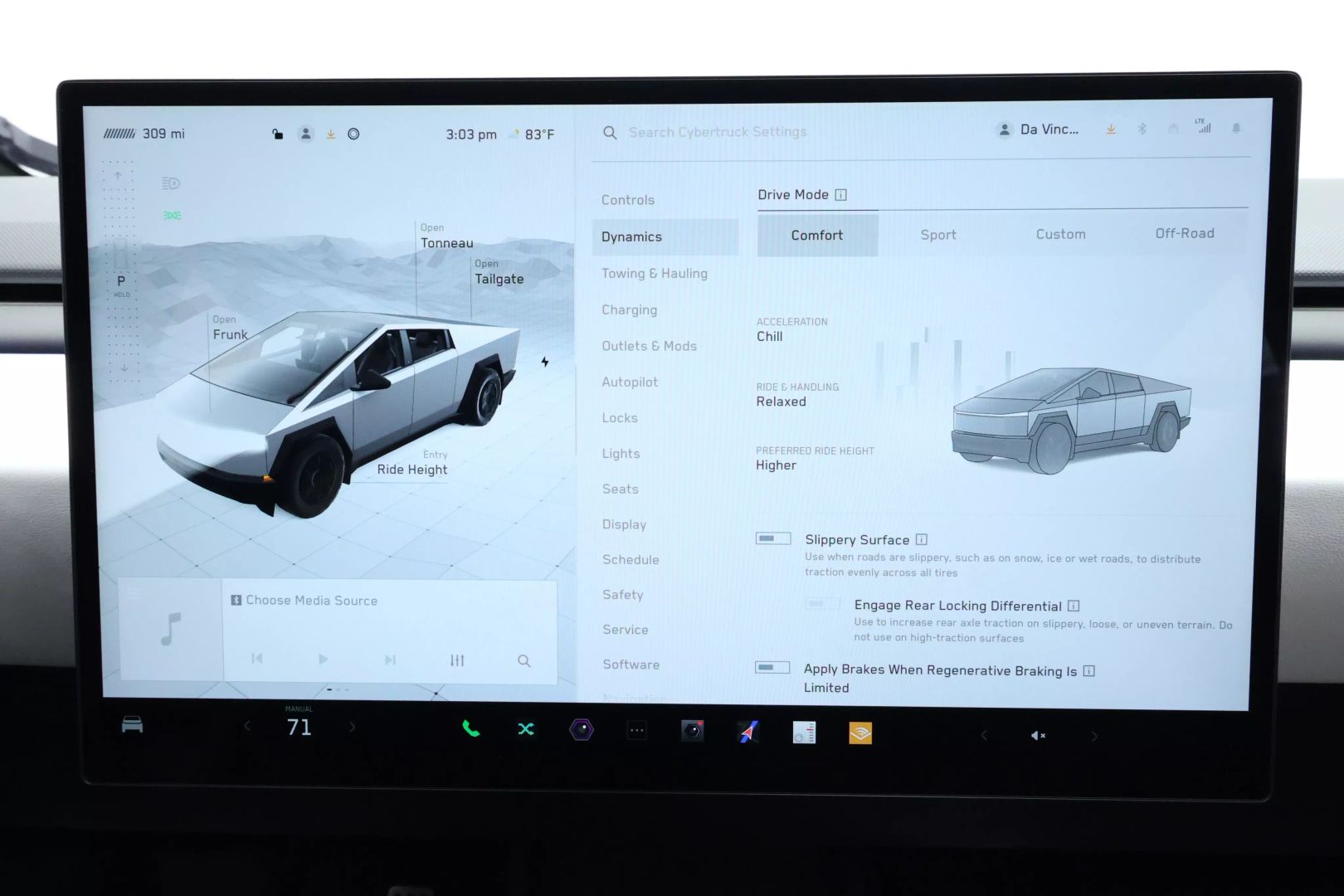
Task: Open Towing & Hauling settings
Action: click(655, 273)
